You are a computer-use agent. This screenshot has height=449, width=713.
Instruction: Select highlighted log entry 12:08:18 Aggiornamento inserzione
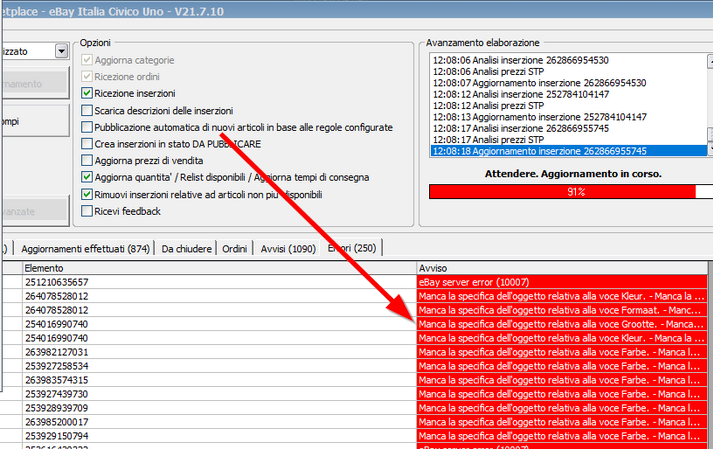pyautogui.click(x=568, y=151)
